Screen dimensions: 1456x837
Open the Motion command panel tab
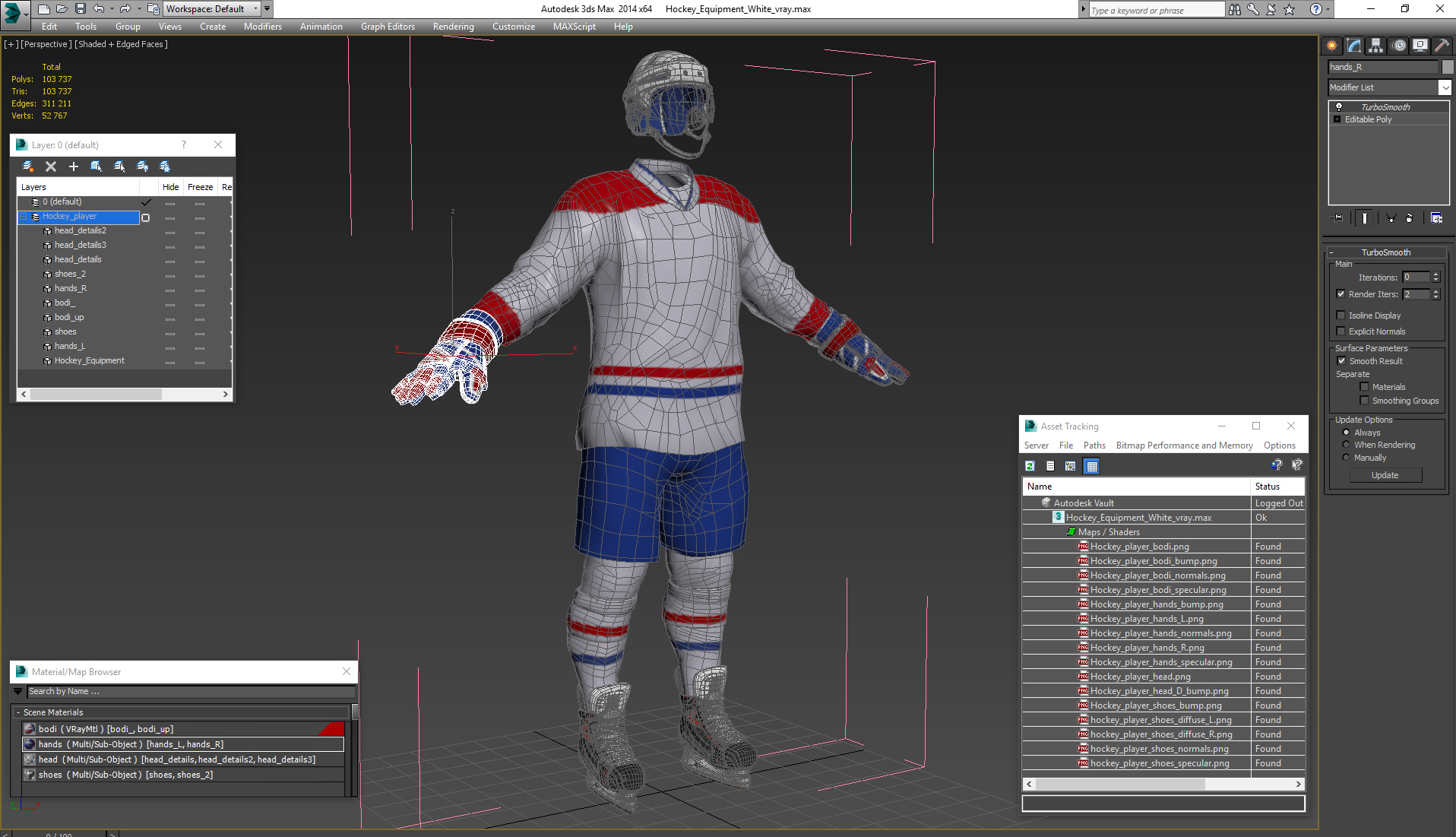point(1399,46)
